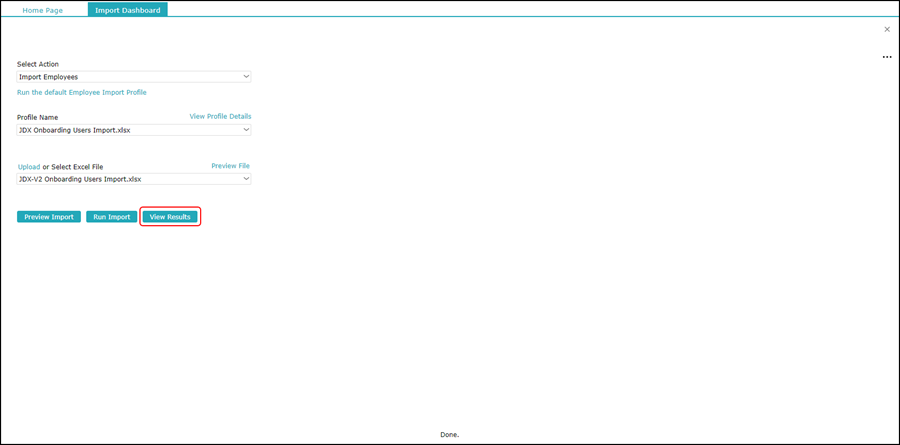
Task: Click the Select Action label
Action: click(x=38, y=64)
